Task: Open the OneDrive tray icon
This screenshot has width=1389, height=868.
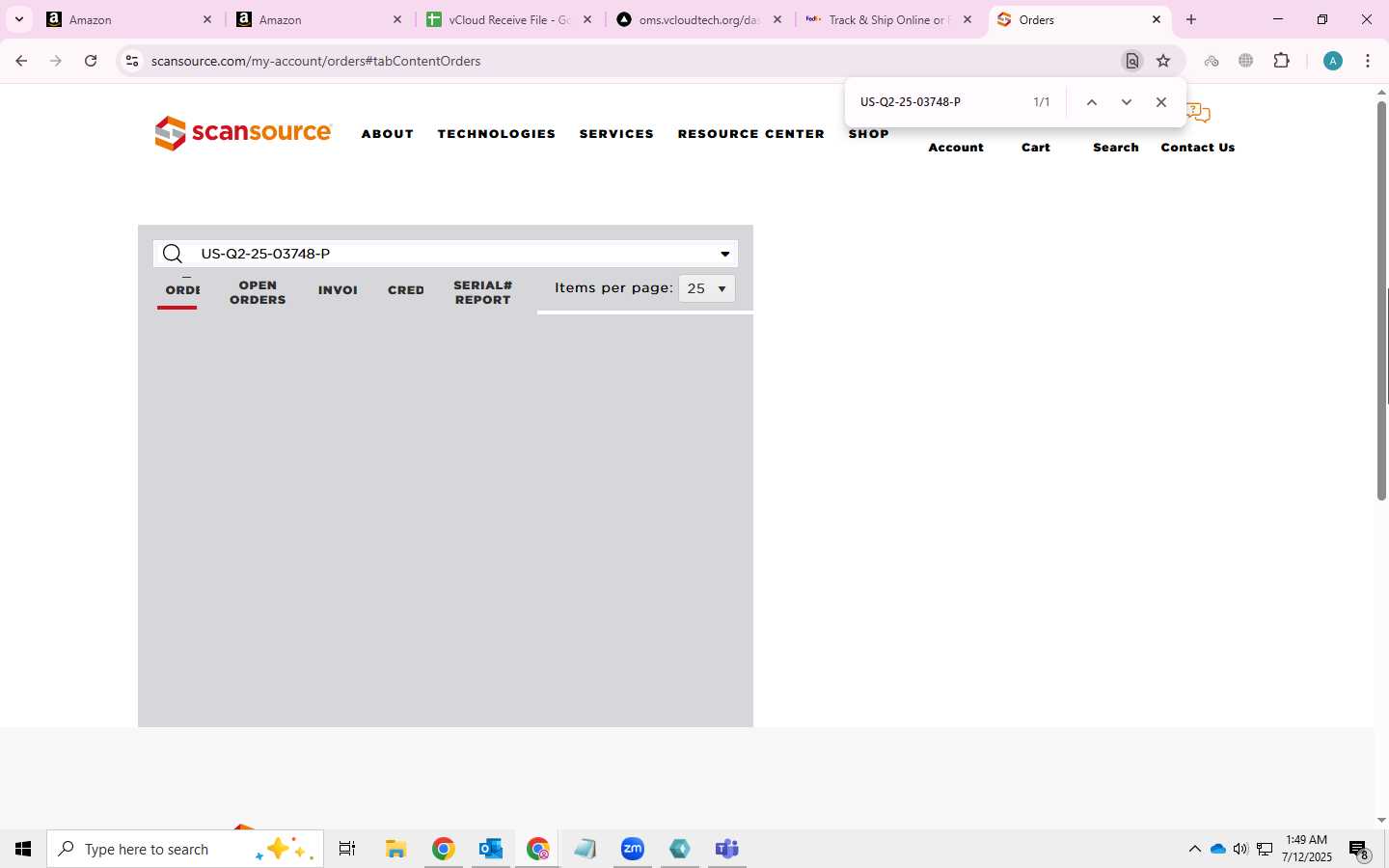Action: pyautogui.click(x=1217, y=849)
